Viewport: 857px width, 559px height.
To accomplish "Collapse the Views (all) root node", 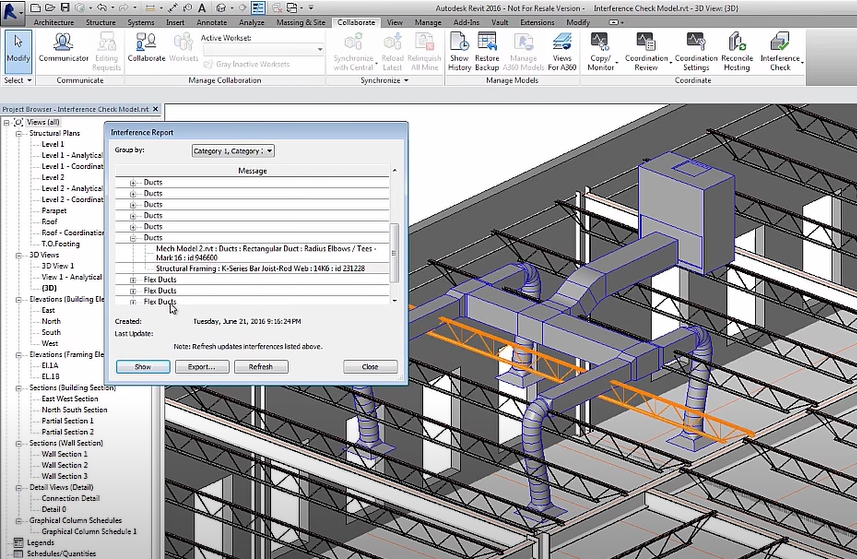I will [x=7, y=122].
